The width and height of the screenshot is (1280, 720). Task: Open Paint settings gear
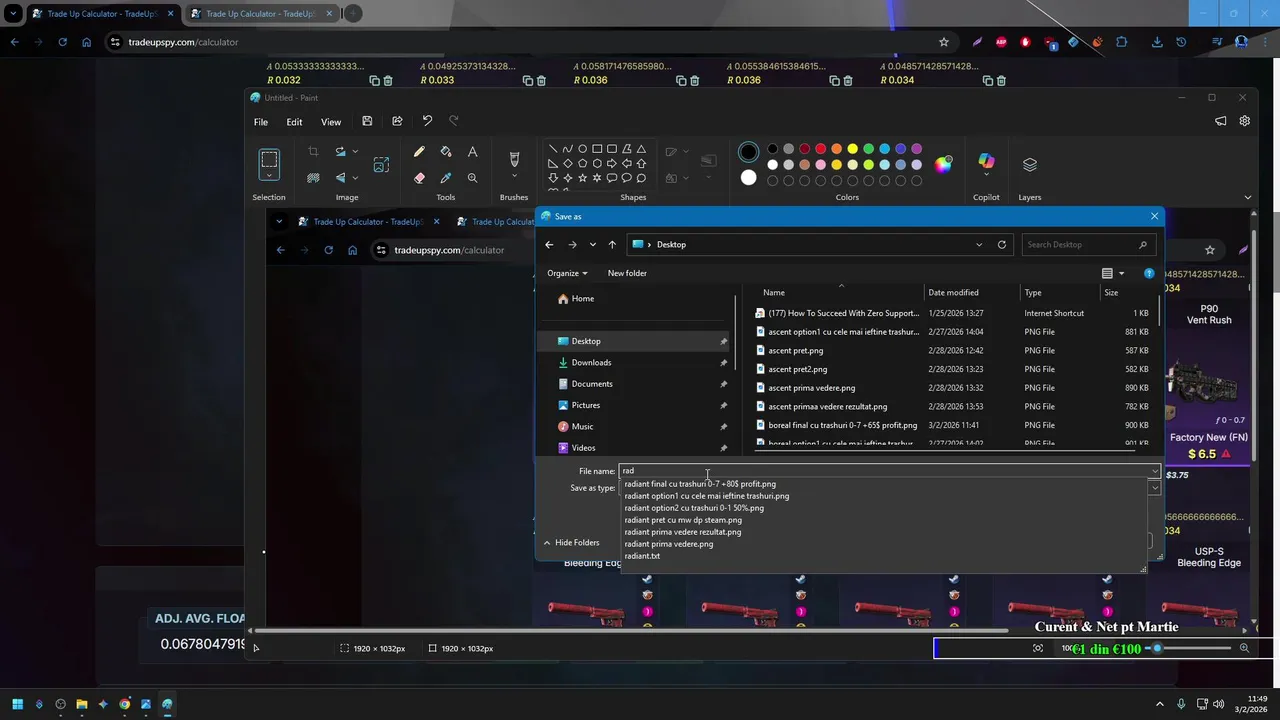click(1245, 121)
